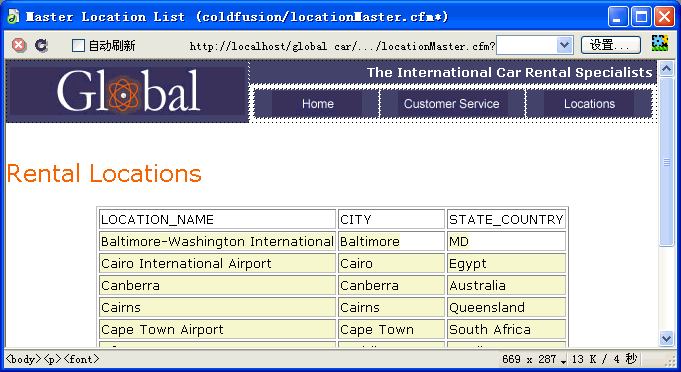Viewport: 681px width, 372px height.
Task: Open the URL parameter dropdown arrow
Action: [x=564, y=45]
